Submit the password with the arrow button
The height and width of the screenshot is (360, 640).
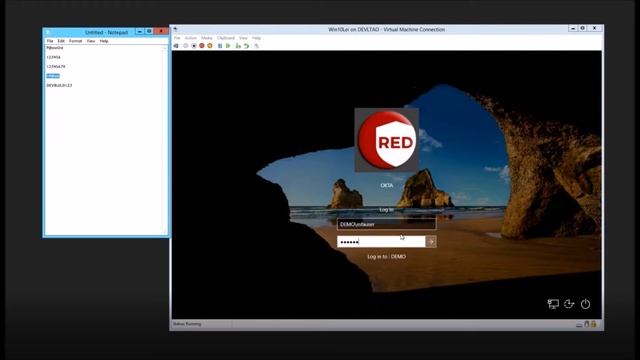431,242
